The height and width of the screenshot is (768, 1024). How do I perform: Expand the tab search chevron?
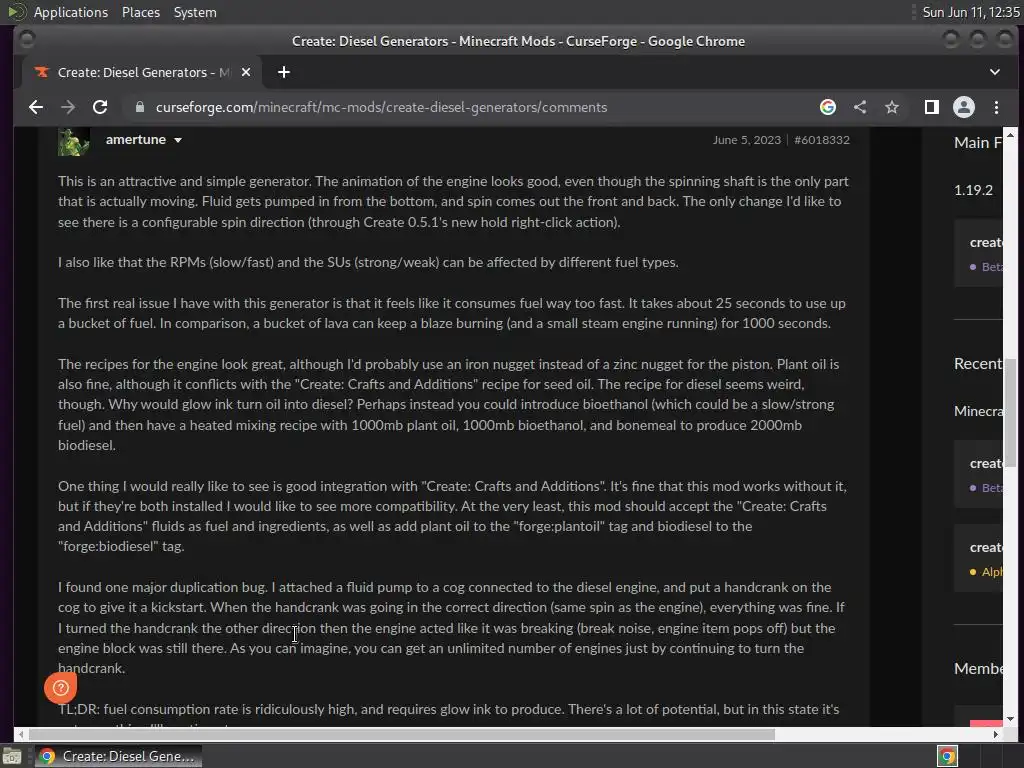(x=995, y=72)
